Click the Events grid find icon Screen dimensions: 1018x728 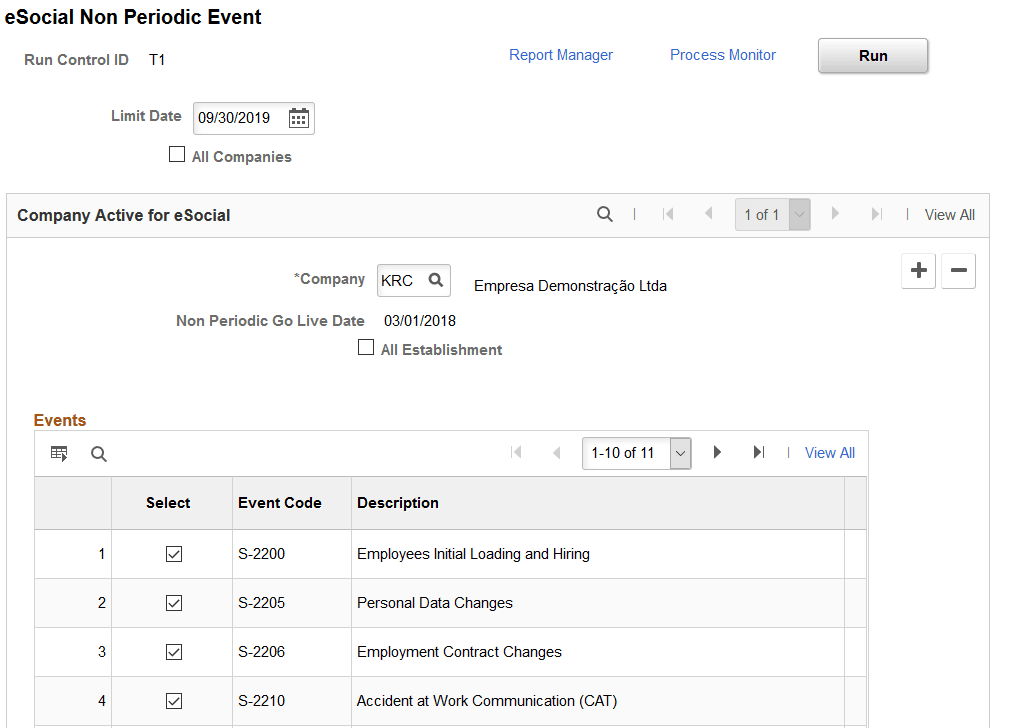98,454
